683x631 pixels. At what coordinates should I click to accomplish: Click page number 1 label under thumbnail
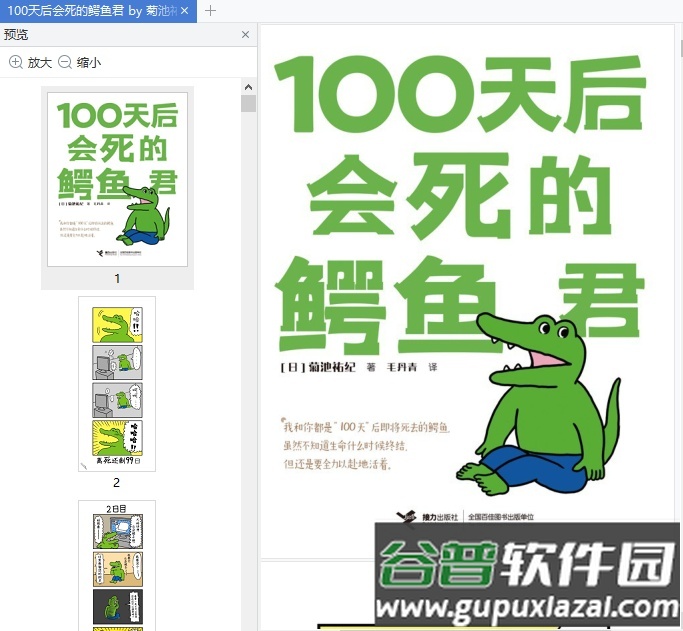click(117, 278)
